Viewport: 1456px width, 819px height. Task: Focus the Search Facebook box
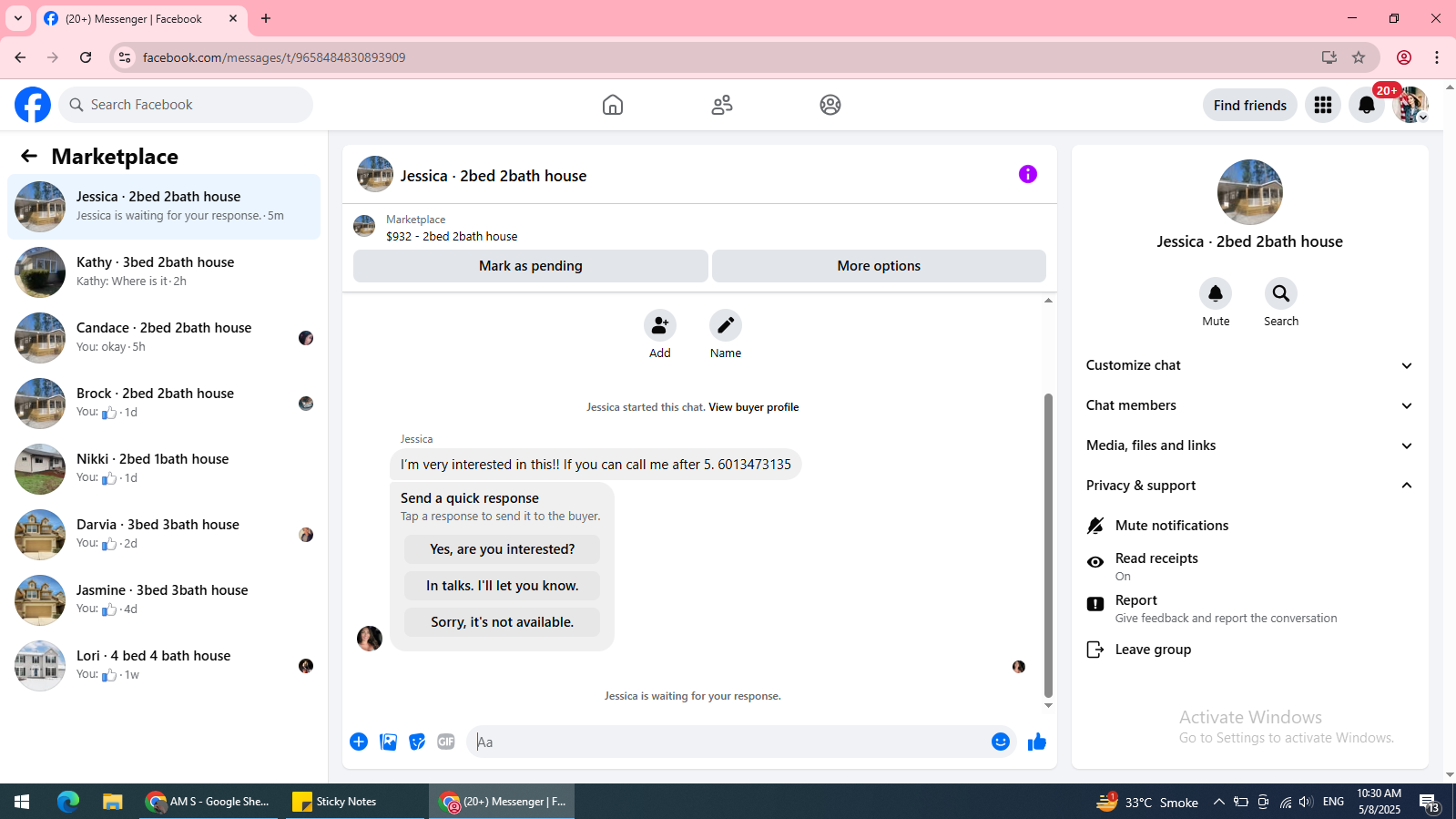(186, 105)
